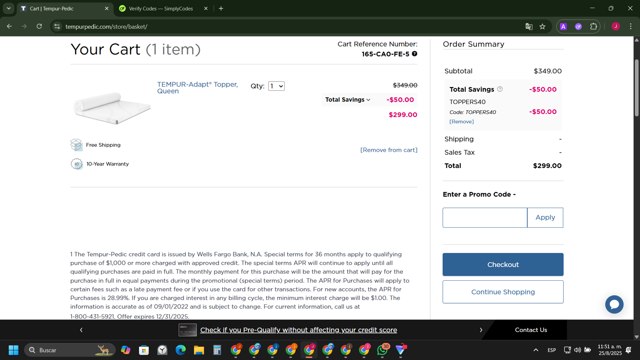
Task: Open clock showing 11:51 a. m.
Action: 609,350
